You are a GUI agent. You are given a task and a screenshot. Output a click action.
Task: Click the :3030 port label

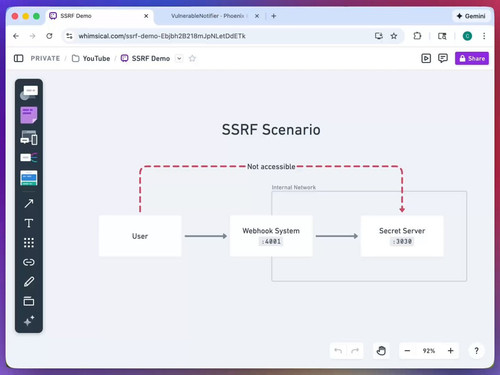coord(402,241)
